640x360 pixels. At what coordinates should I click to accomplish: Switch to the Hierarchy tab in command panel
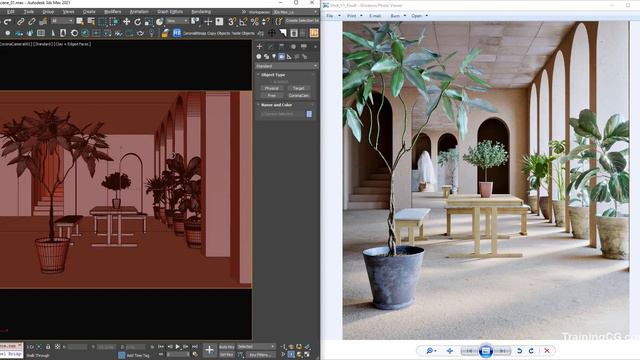coord(282,47)
